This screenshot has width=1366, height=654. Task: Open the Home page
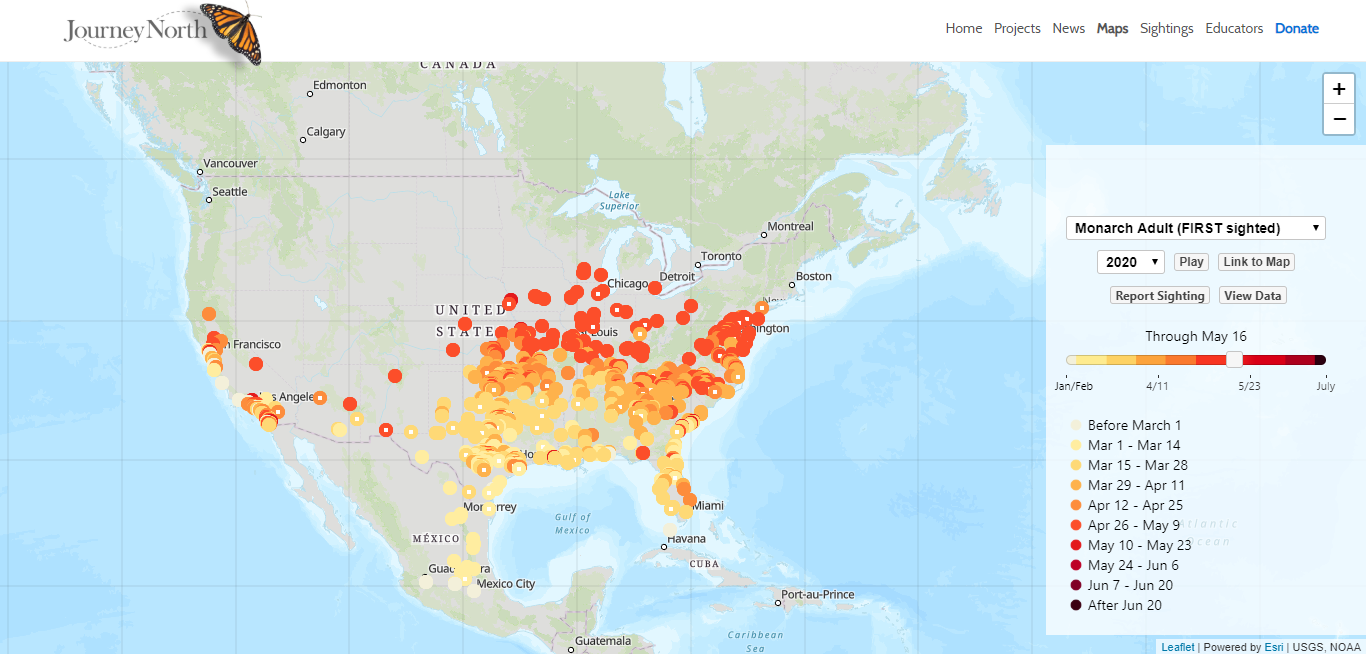pyautogui.click(x=964, y=28)
